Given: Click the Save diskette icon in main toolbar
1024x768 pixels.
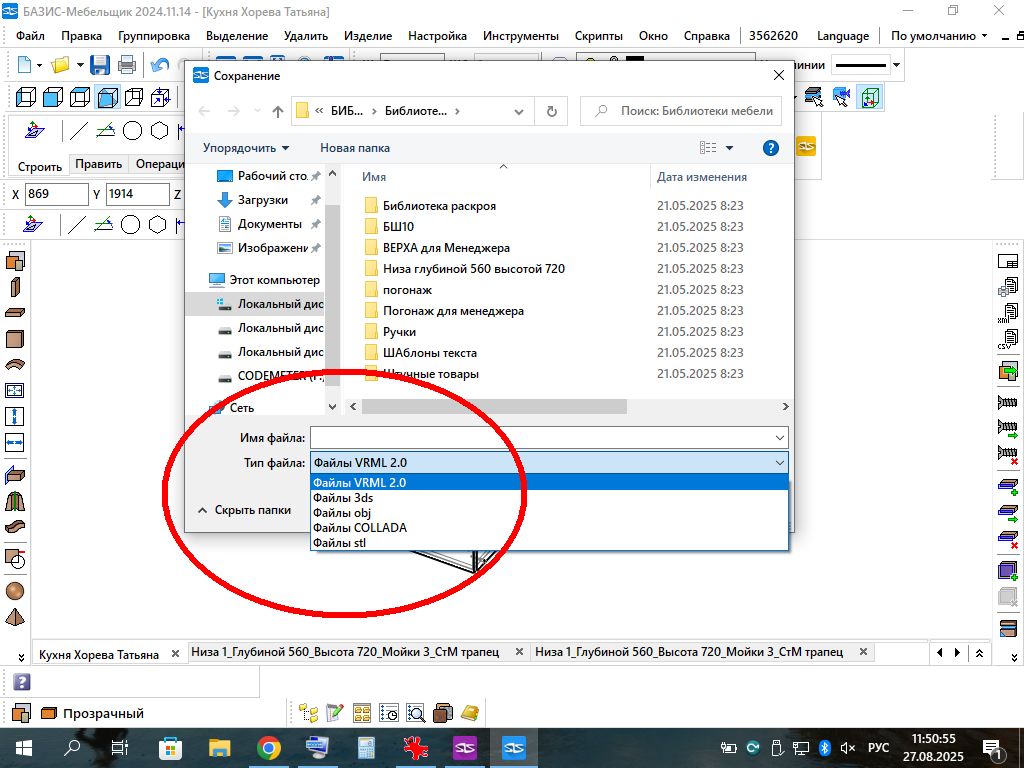Looking at the screenshot, I should pos(99,65).
